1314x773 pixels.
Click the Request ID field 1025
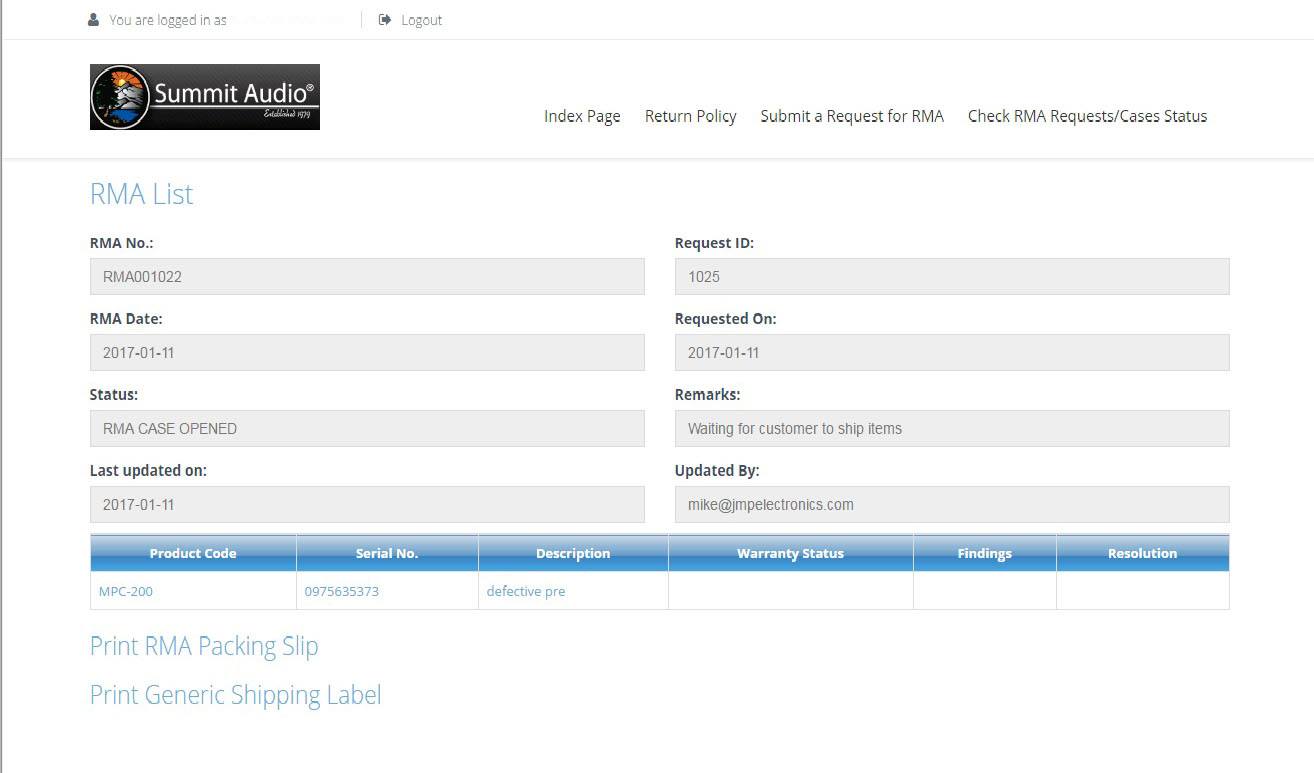[x=952, y=277]
